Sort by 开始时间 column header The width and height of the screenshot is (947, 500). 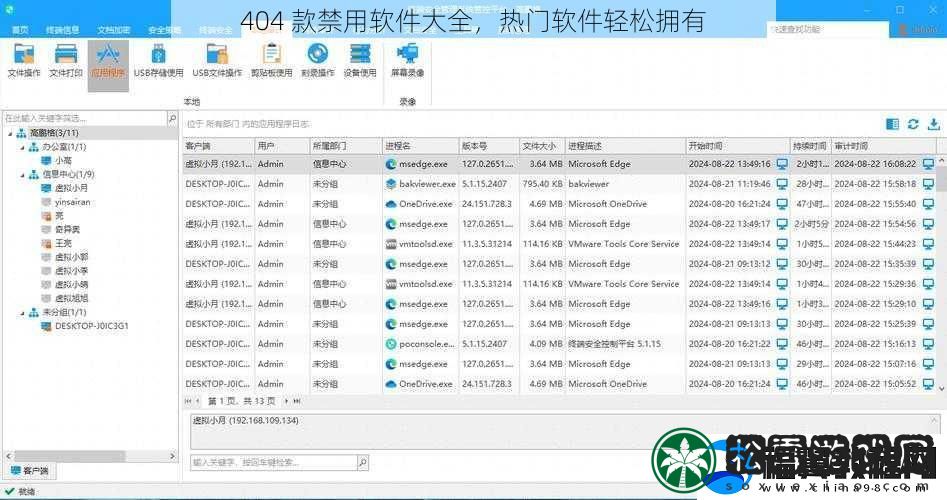[x=737, y=146]
